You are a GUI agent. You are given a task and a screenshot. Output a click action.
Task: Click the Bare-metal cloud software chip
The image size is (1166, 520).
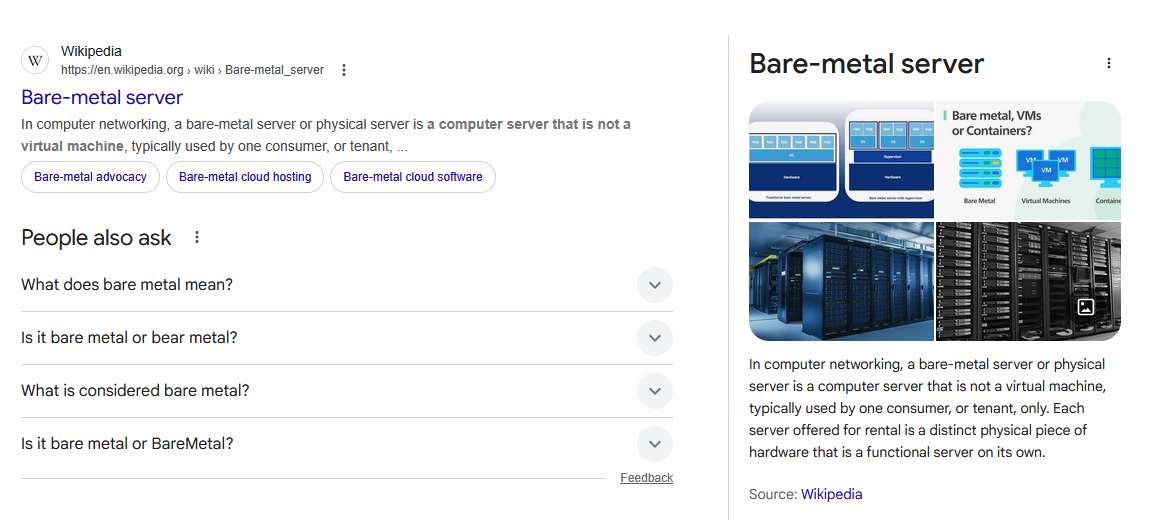click(413, 177)
